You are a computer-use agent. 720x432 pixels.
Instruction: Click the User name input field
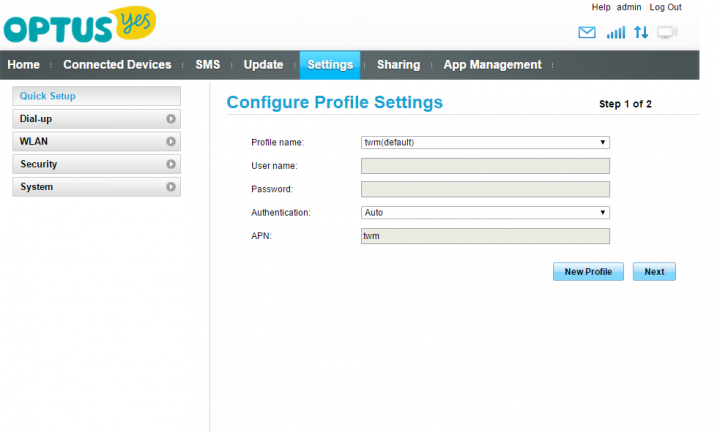pos(485,166)
